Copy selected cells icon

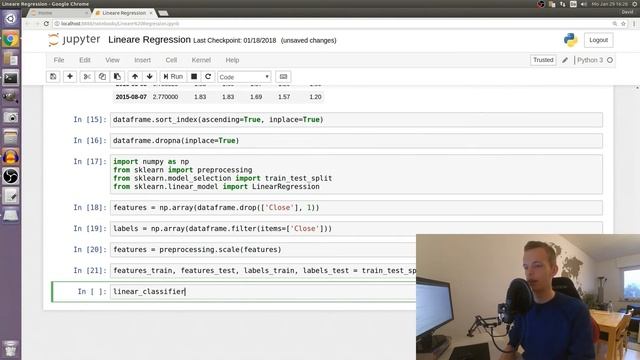(x=102, y=77)
